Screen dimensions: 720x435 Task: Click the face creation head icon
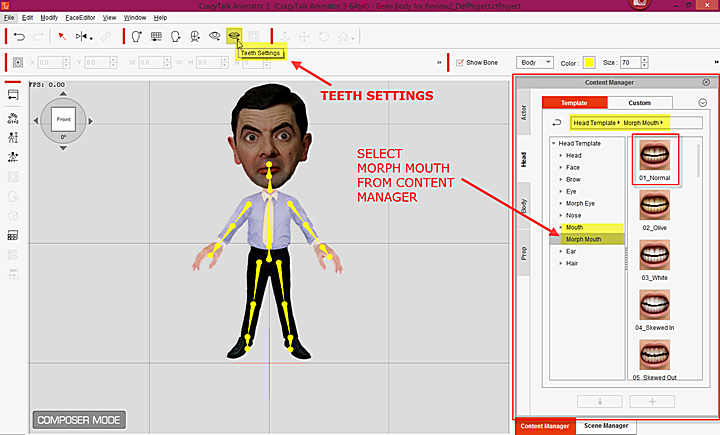point(136,36)
